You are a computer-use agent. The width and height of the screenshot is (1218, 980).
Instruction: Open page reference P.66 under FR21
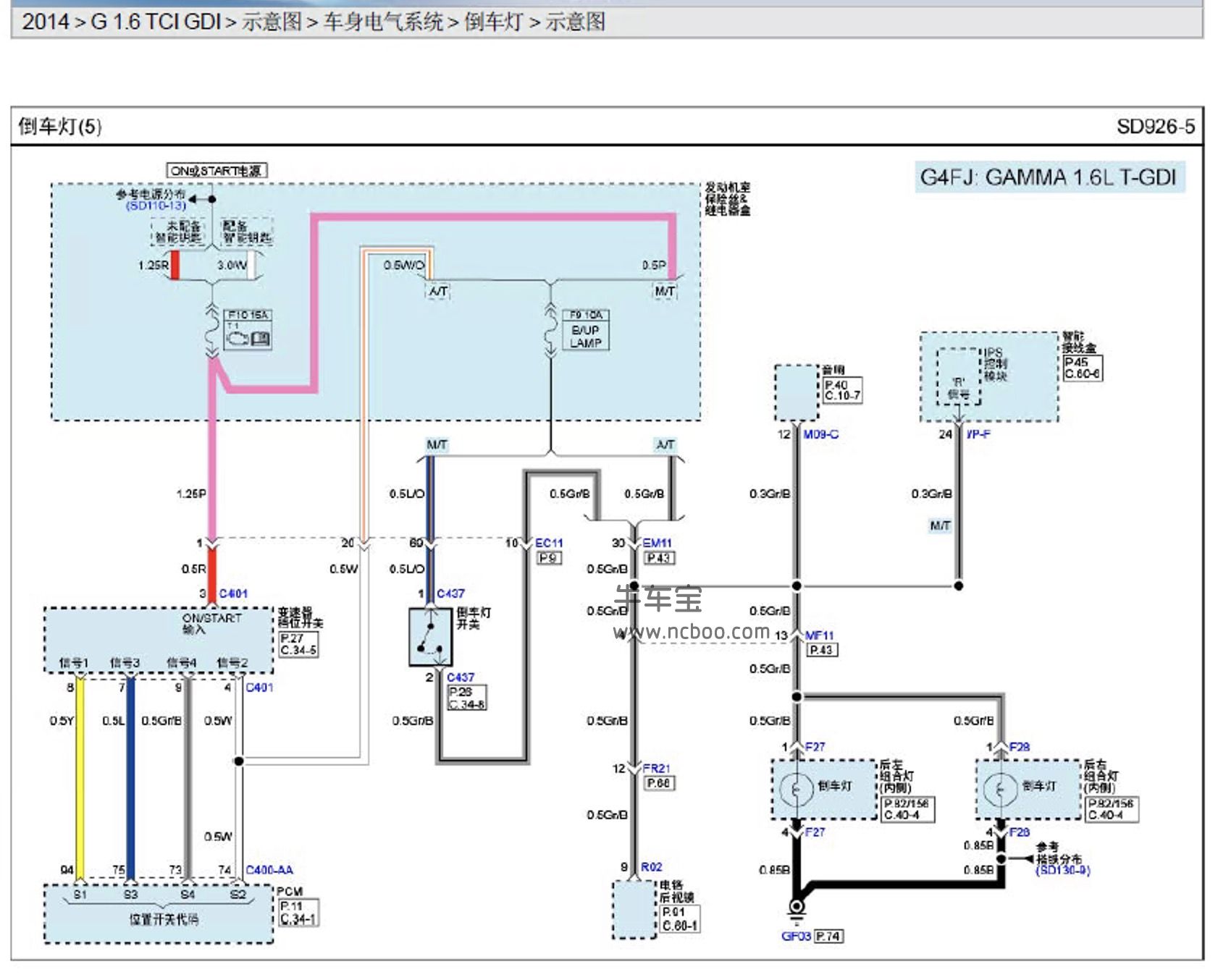pos(659,783)
